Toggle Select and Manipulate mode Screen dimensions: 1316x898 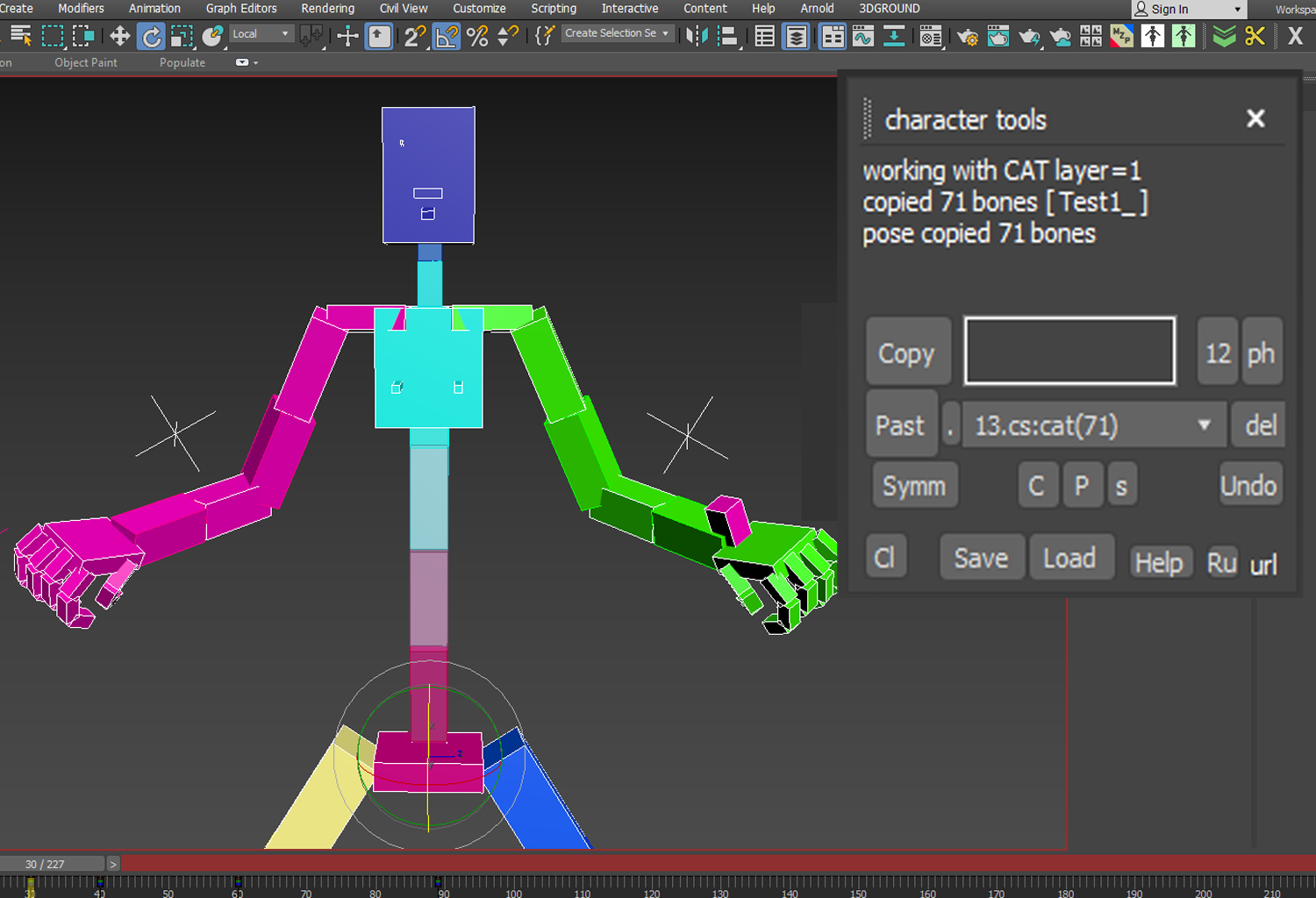pyautogui.click(x=347, y=36)
